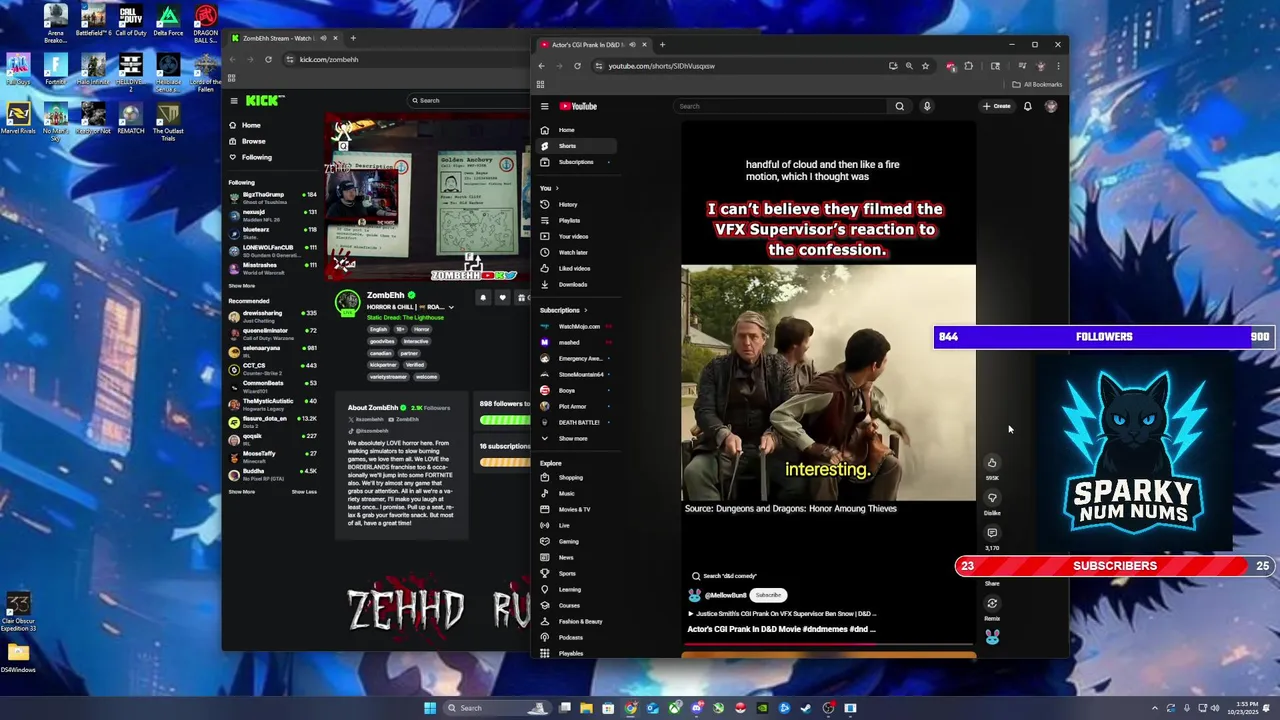Click the YouTube address bar URL
The width and height of the screenshot is (1280, 720).
[x=661, y=66]
